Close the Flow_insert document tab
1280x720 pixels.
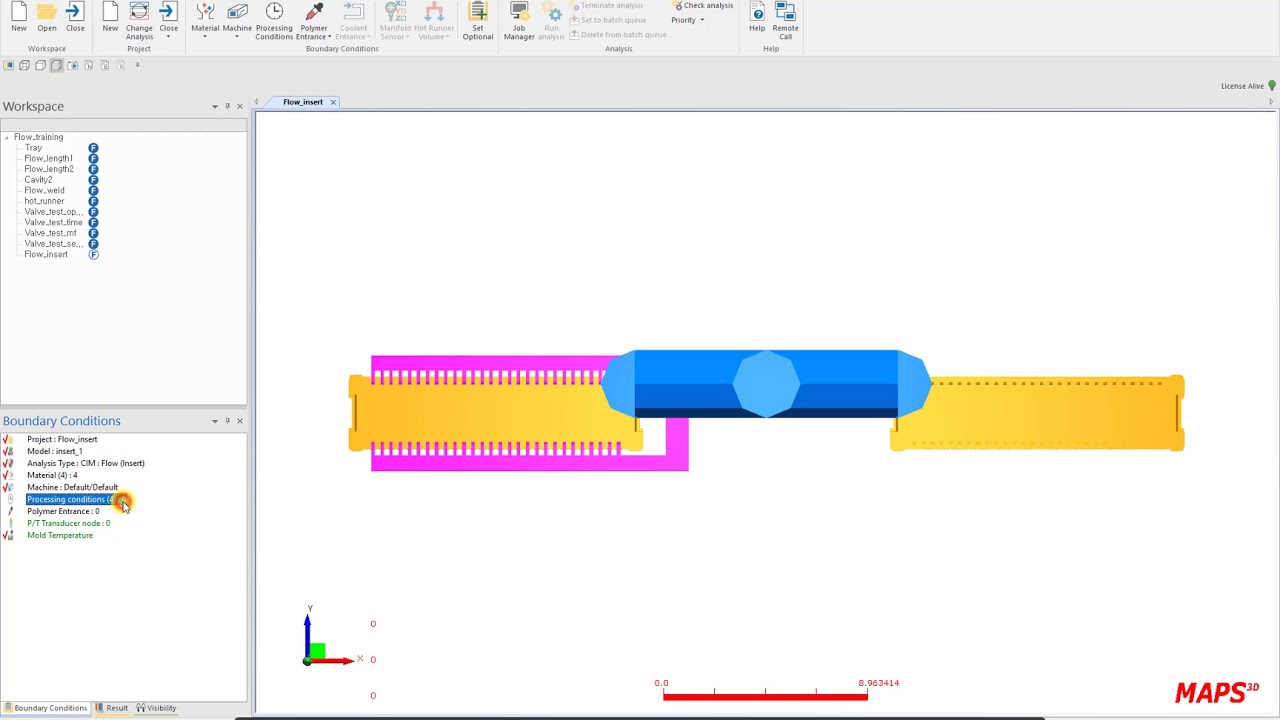pos(333,102)
